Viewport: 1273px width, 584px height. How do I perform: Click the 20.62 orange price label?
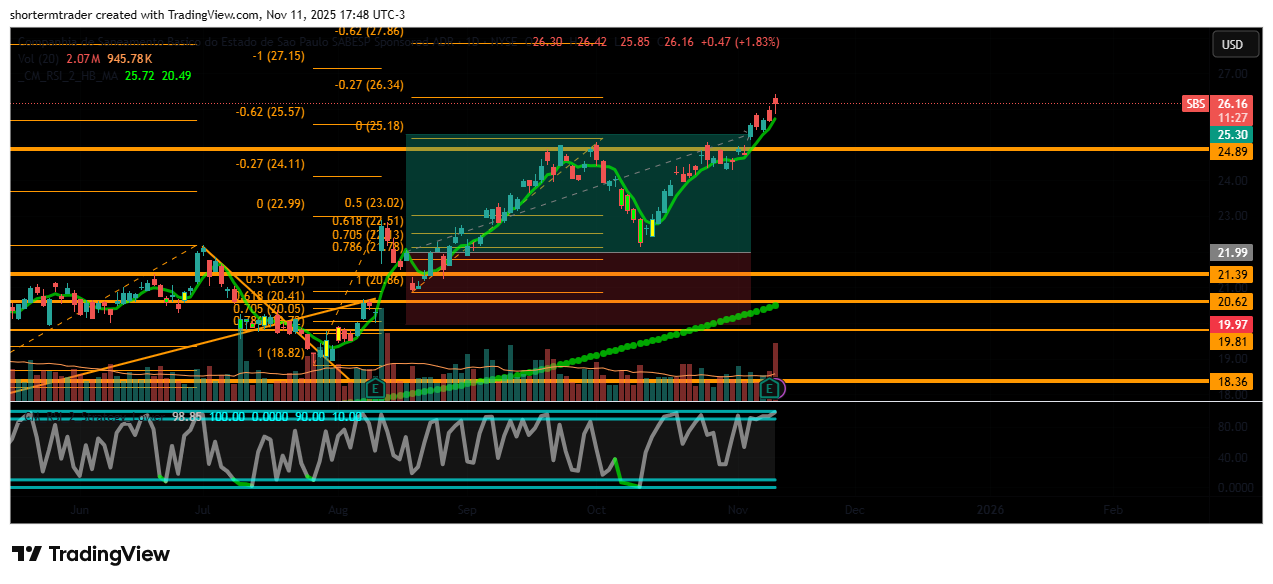[x=1233, y=301]
